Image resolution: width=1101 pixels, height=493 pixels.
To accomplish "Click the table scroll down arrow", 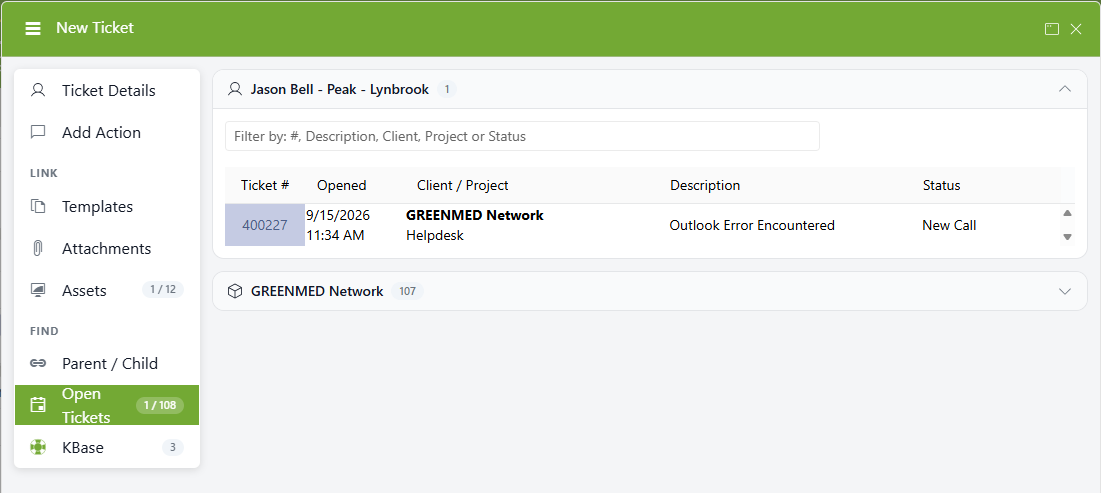I will [1067, 237].
